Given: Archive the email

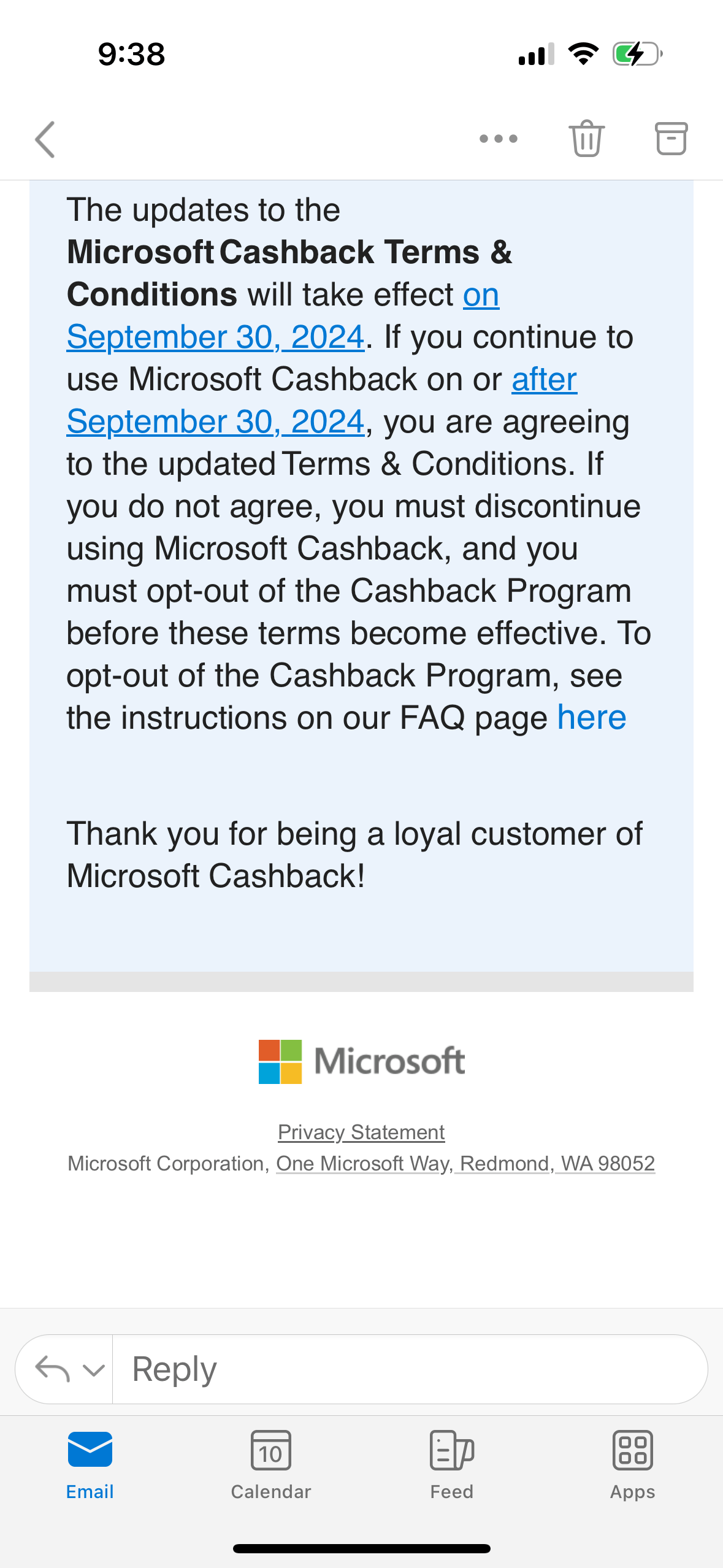Looking at the screenshot, I should (x=672, y=139).
